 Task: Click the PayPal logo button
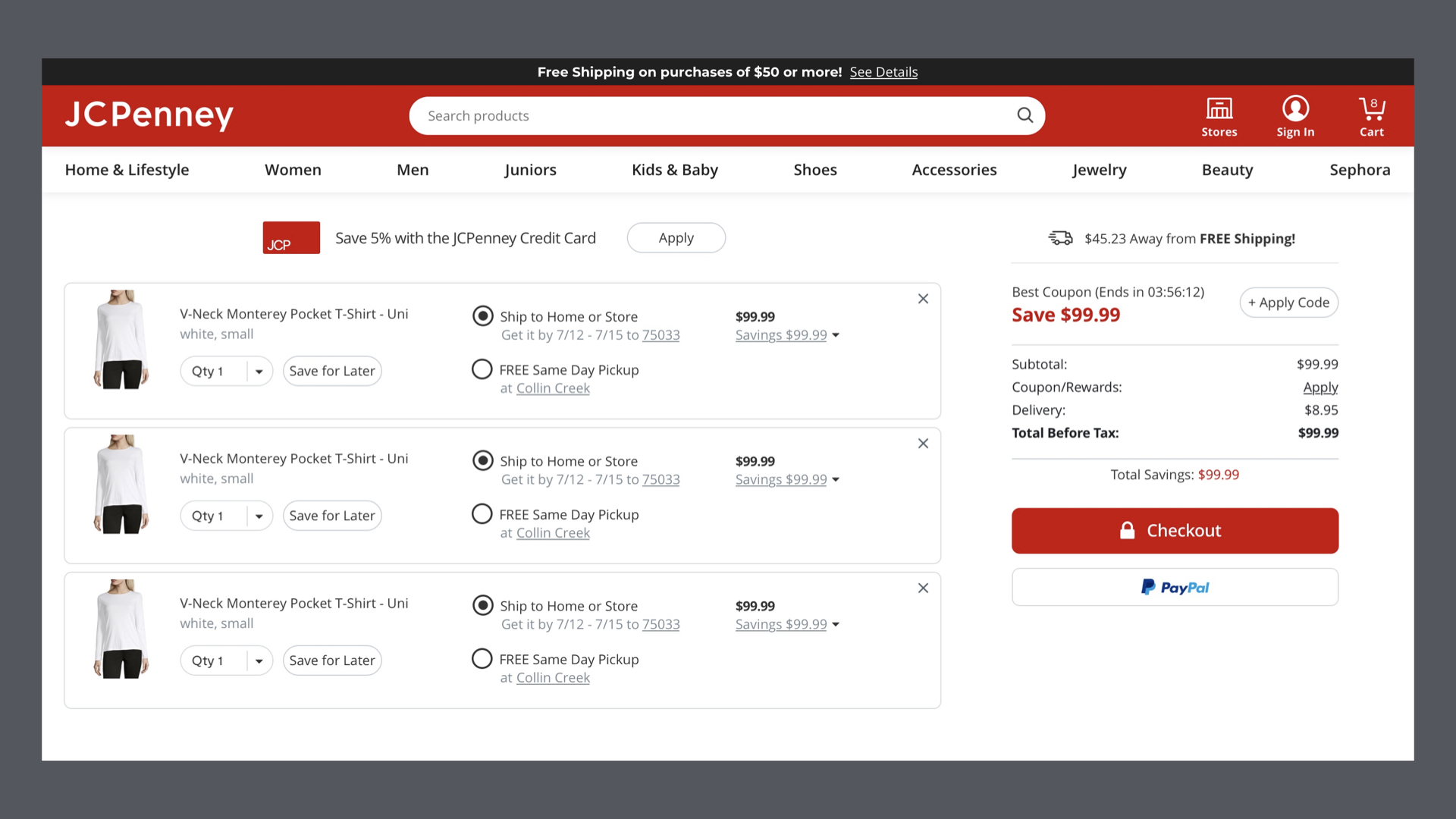pos(1175,587)
